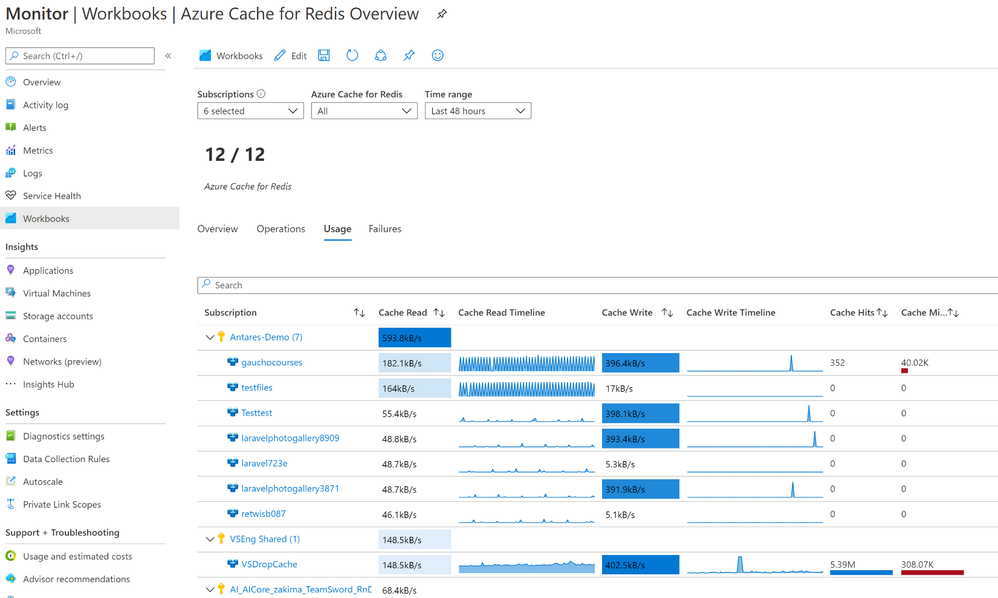Image resolution: width=998 pixels, height=598 pixels.
Task: Open the gauchocourses cache link
Action: 272,363
